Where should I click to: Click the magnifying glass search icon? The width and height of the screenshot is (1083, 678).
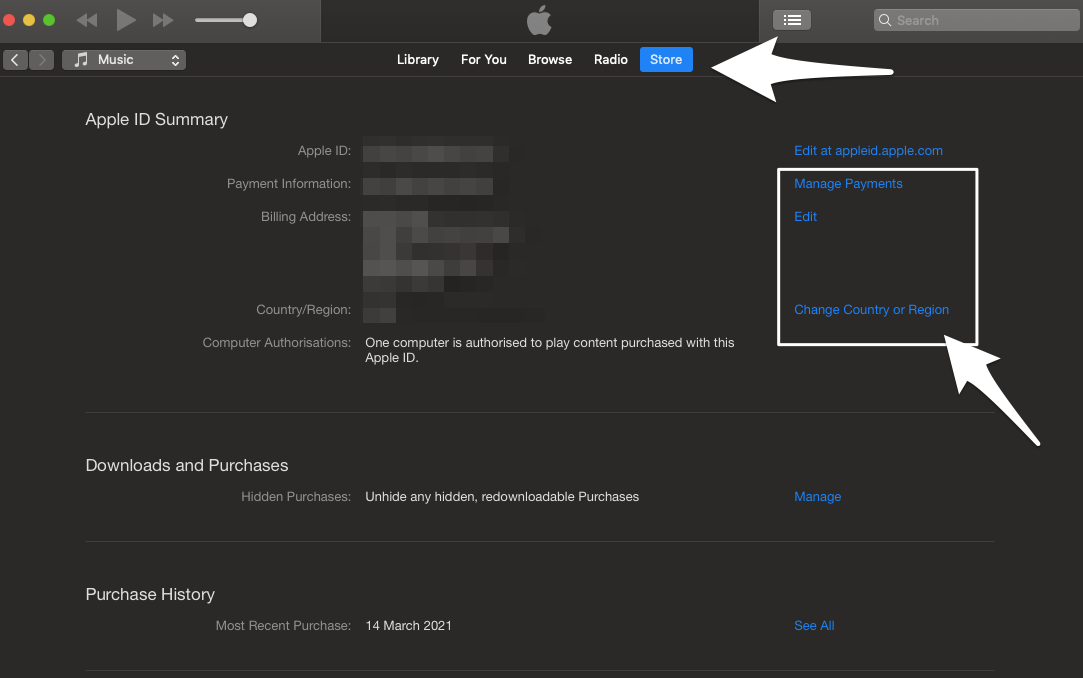point(885,20)
